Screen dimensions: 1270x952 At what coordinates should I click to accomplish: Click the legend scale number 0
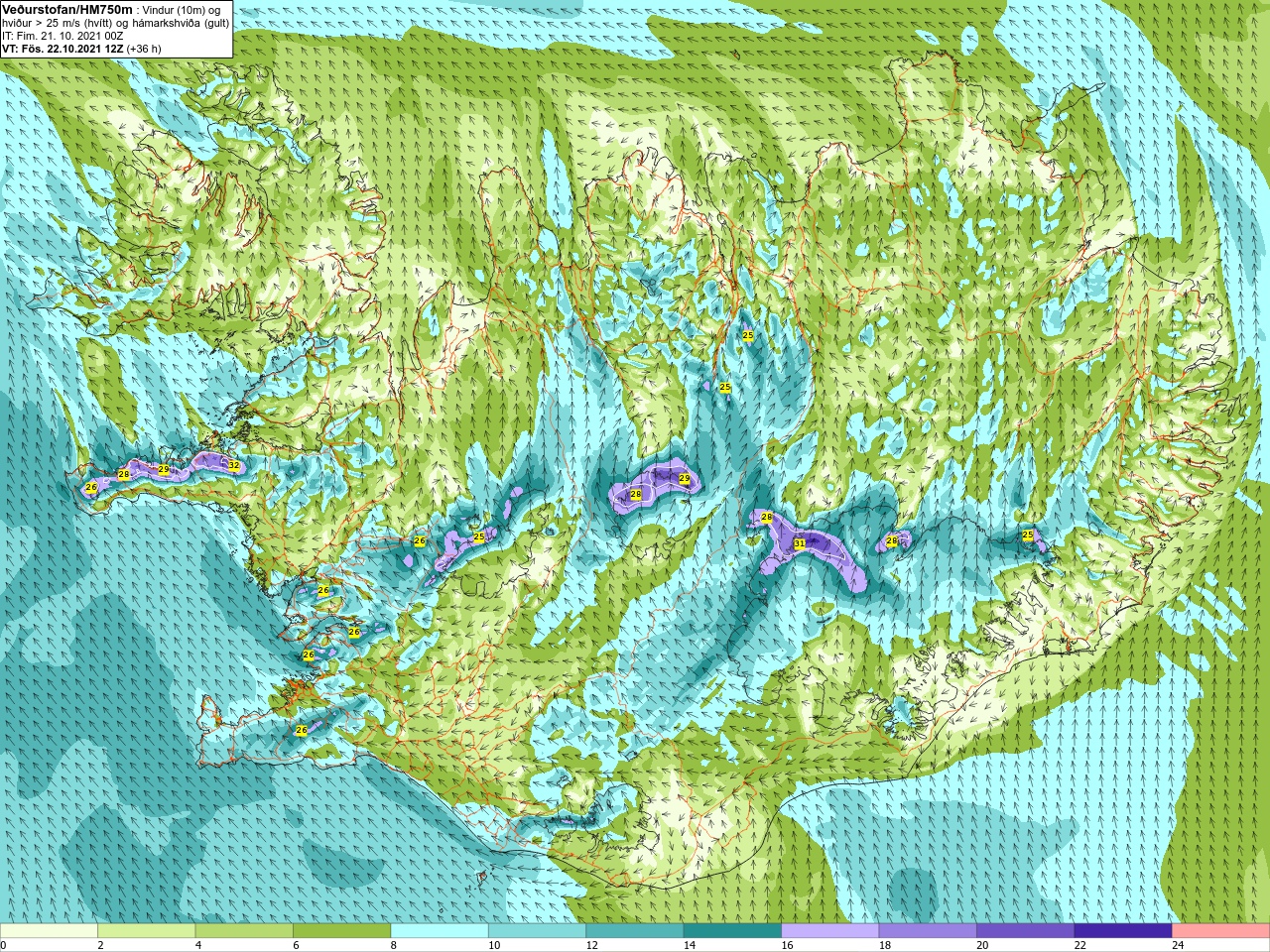pos(4,945)
